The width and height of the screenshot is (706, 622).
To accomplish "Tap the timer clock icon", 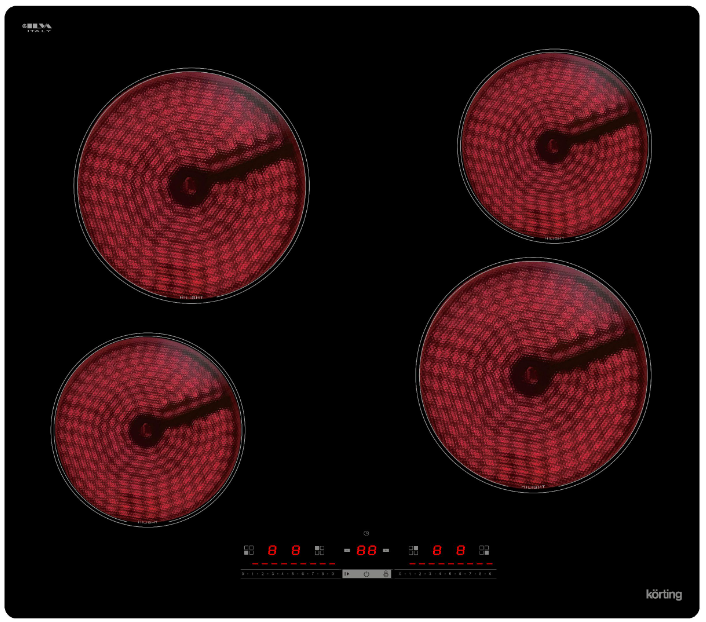I will 366,533.
